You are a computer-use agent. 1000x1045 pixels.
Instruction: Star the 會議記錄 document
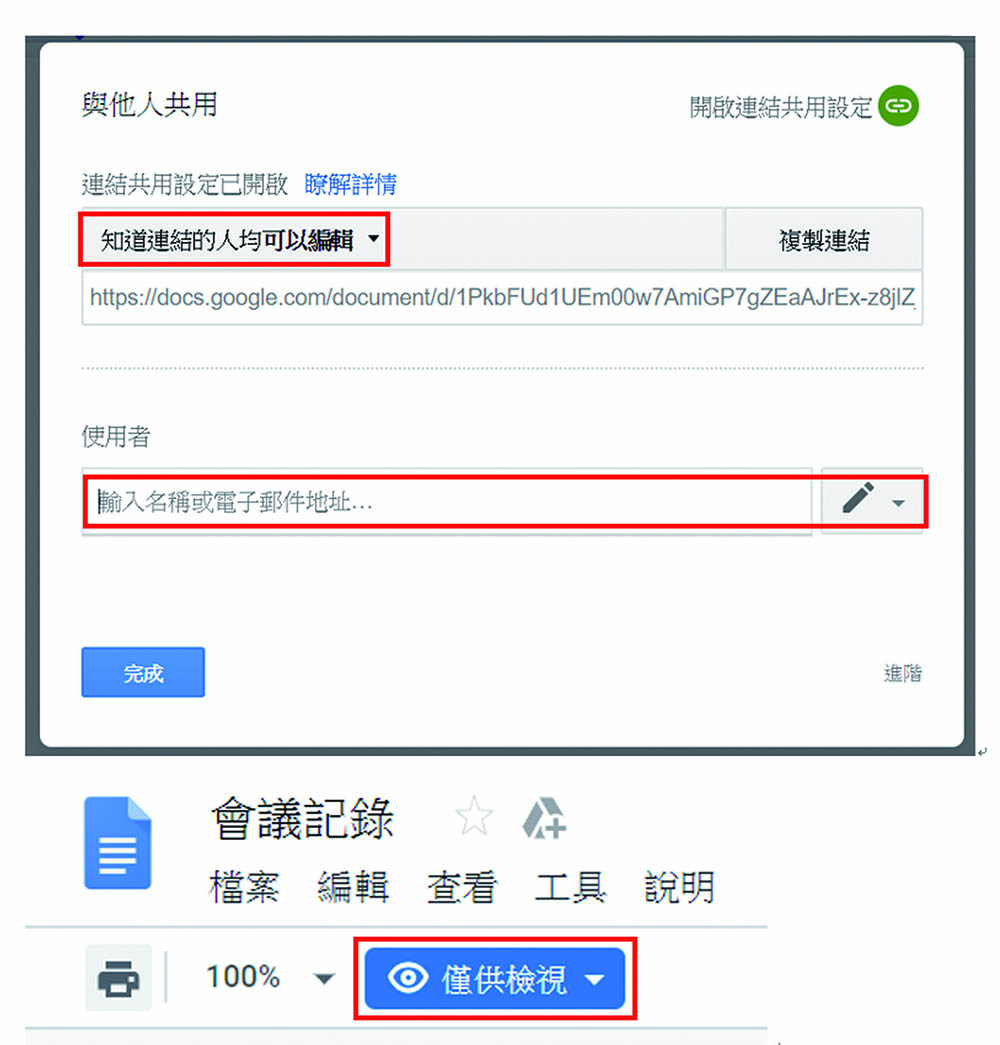coord(474,816)
